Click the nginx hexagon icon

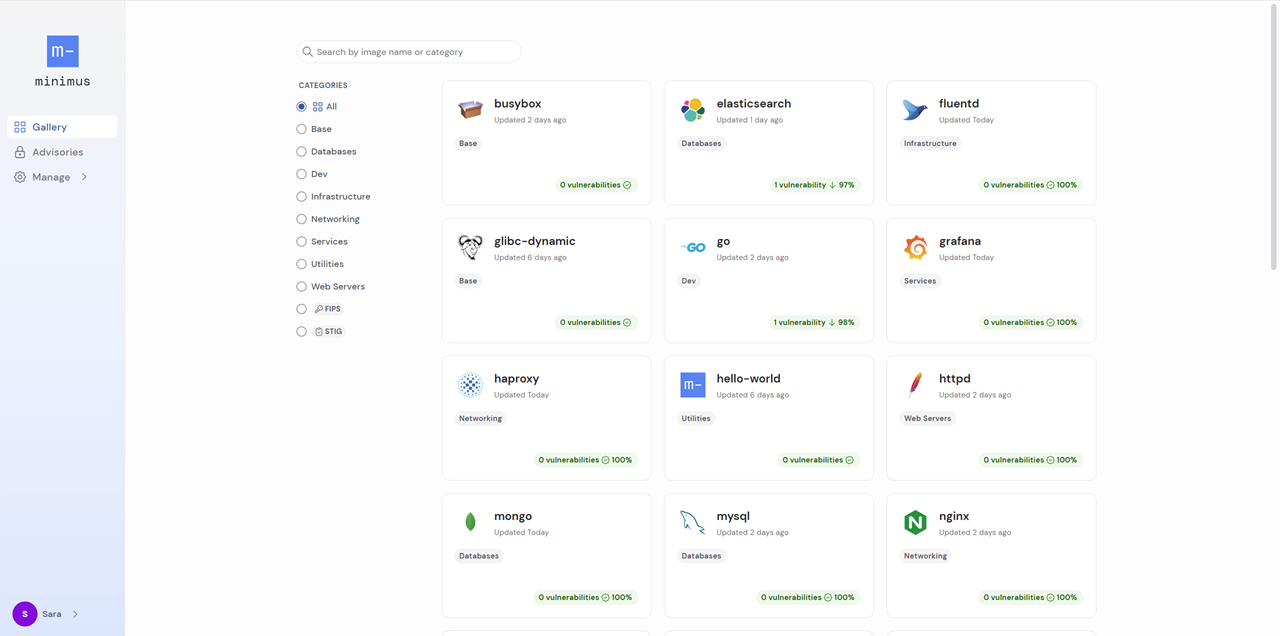(915, 522)
